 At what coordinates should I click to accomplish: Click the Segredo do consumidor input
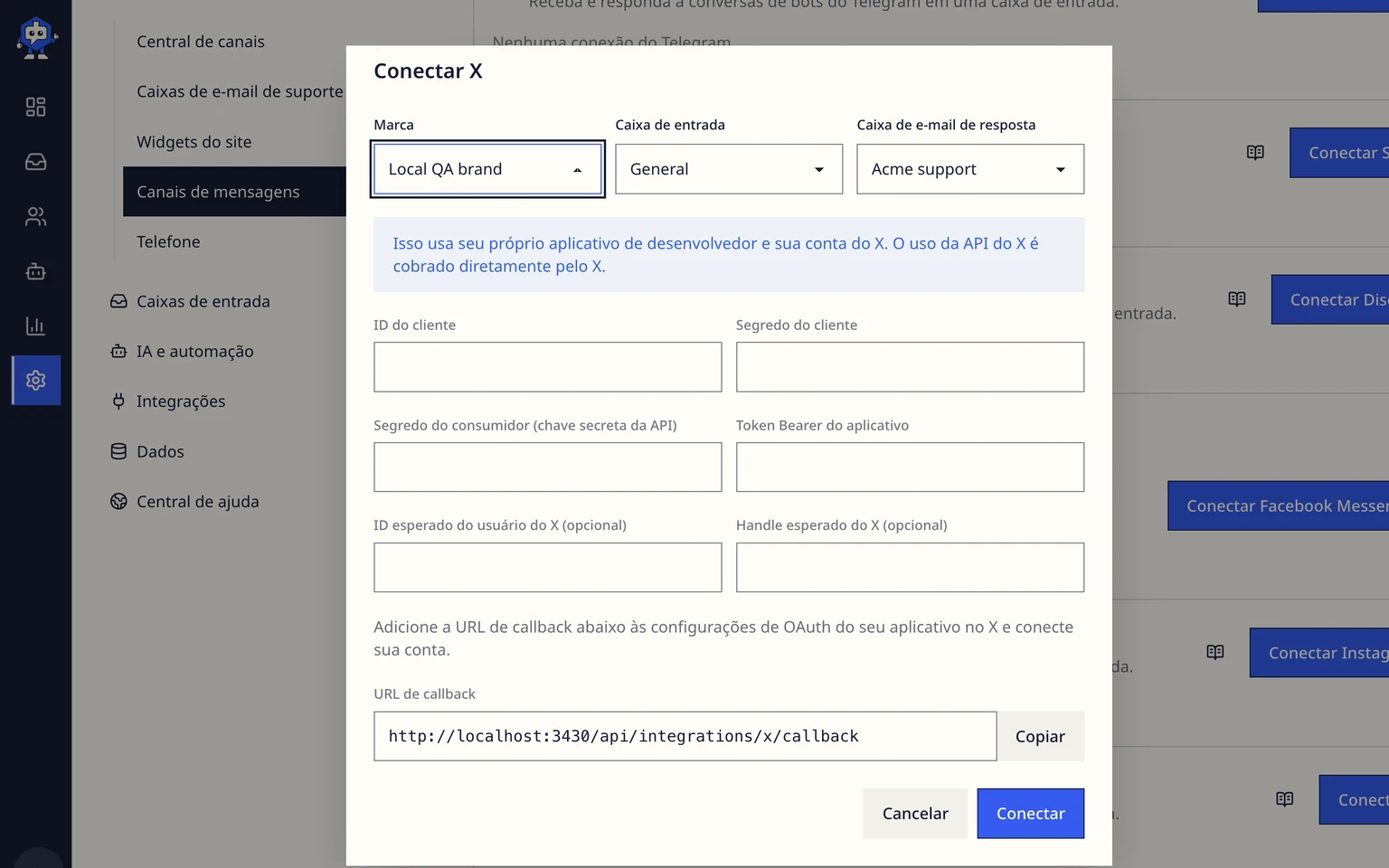tap(548, 467)
